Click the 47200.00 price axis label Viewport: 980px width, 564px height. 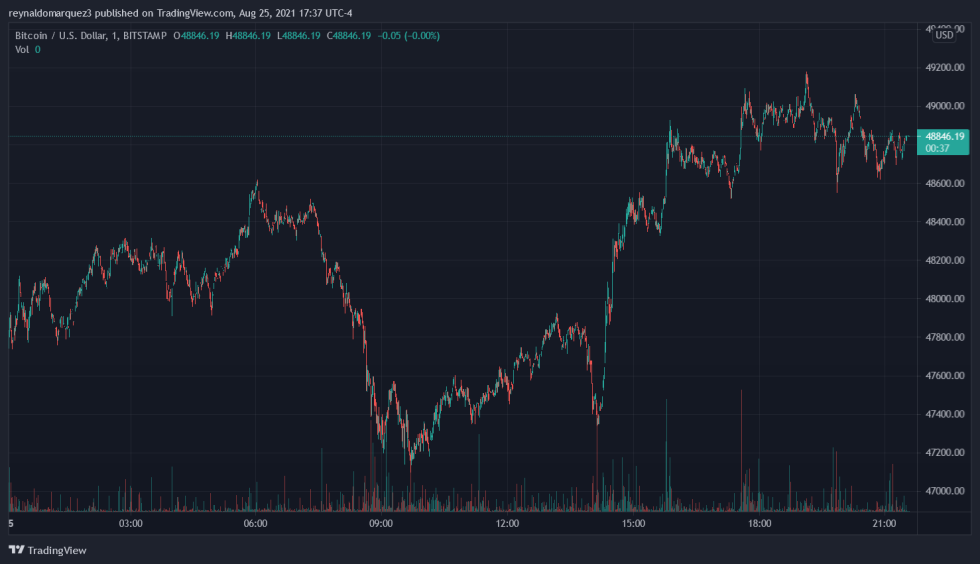coord(944,452)
